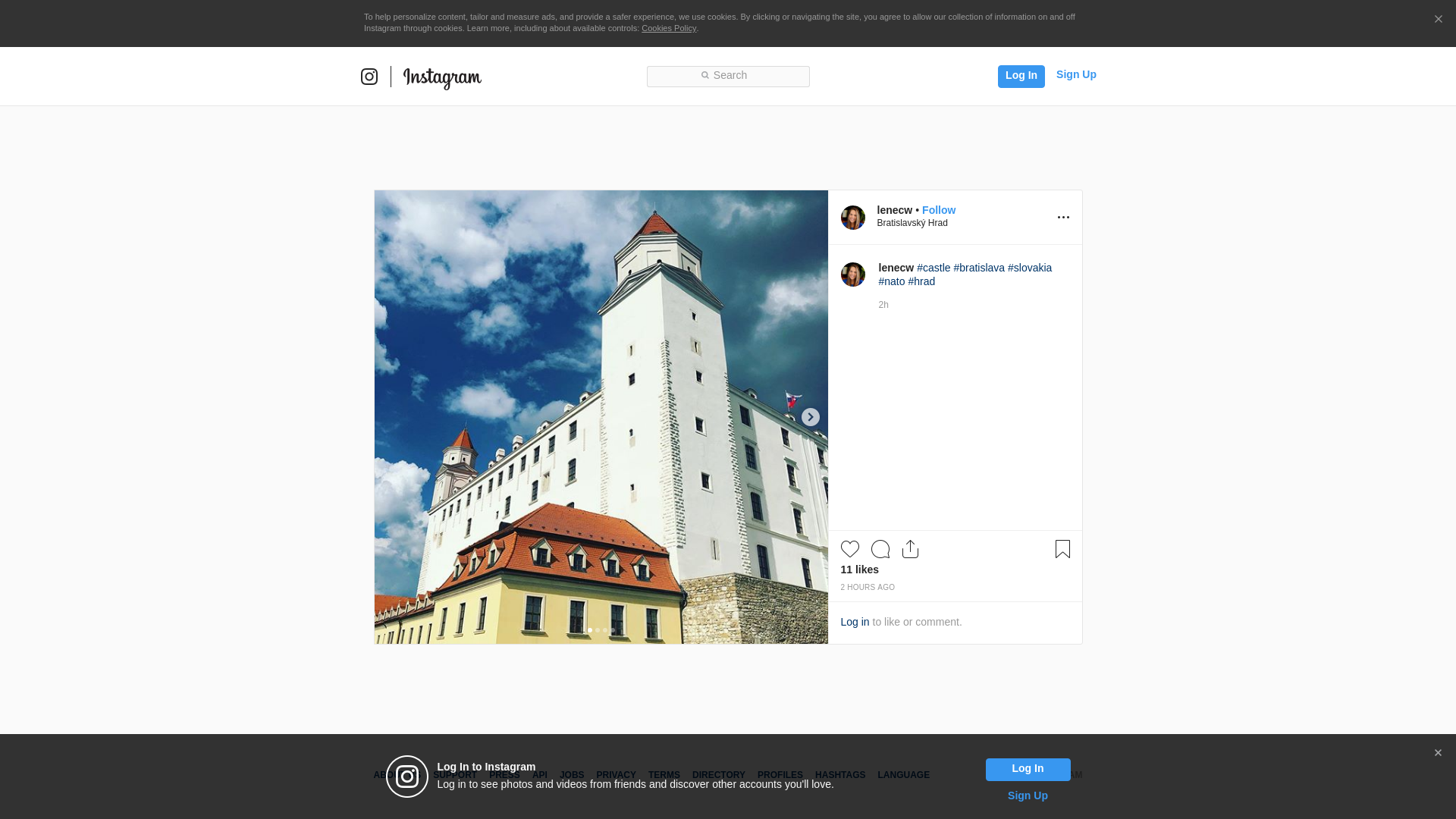
Task: Click inside the Search field
Action: tap(728, 76)
